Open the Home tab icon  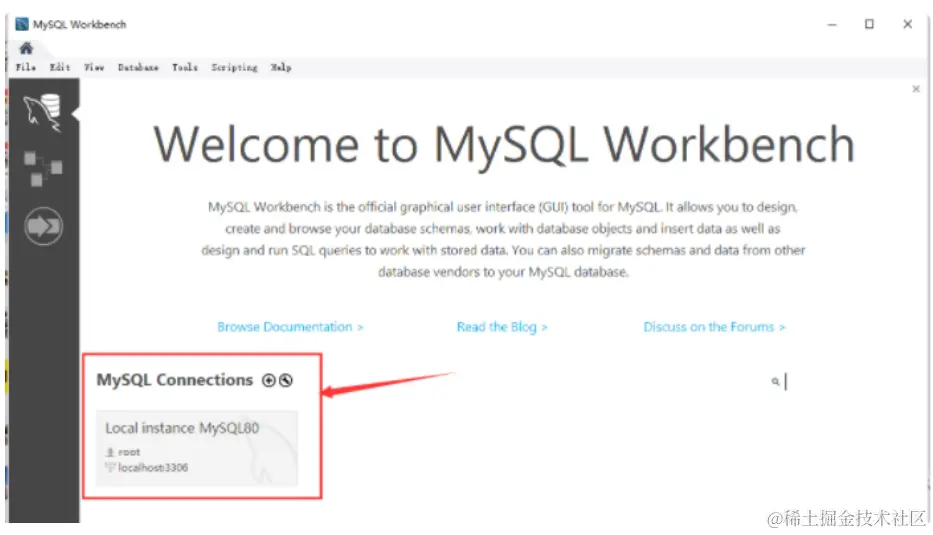pos(26,48)
